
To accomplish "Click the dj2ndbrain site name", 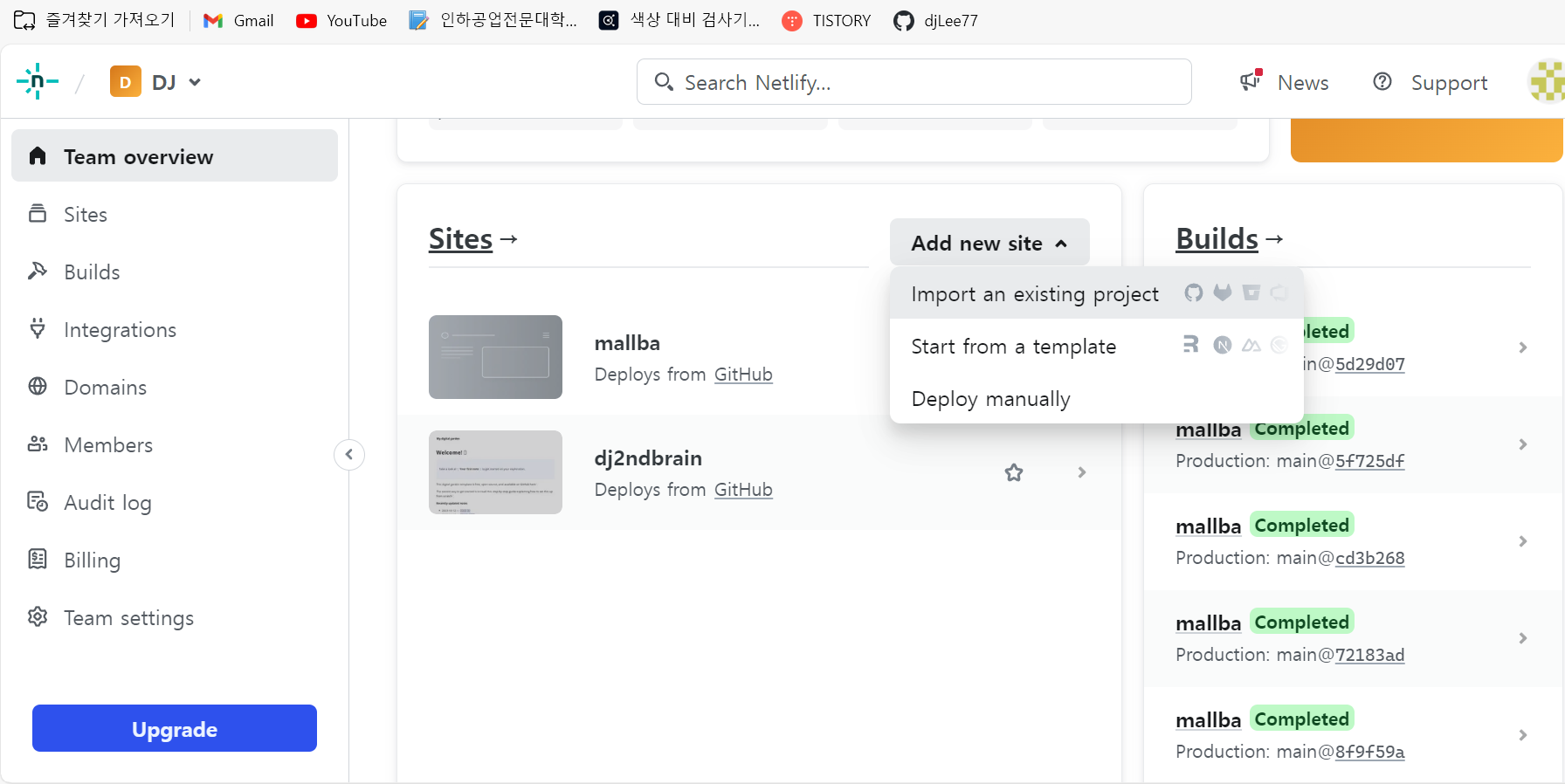I will coord(648,458).
